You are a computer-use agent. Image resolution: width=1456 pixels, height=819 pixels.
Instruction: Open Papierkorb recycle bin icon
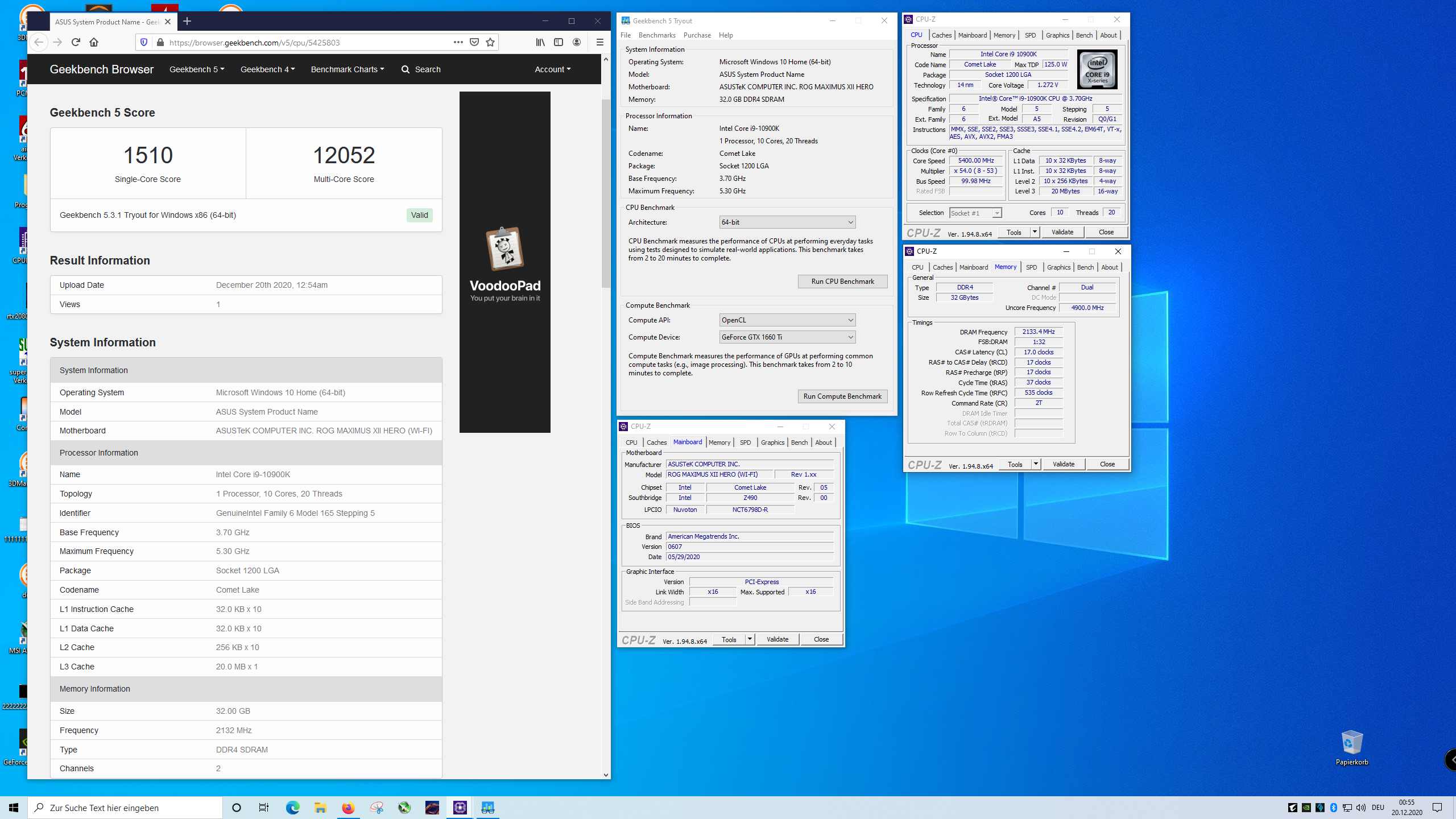(x=1352, y=747)
